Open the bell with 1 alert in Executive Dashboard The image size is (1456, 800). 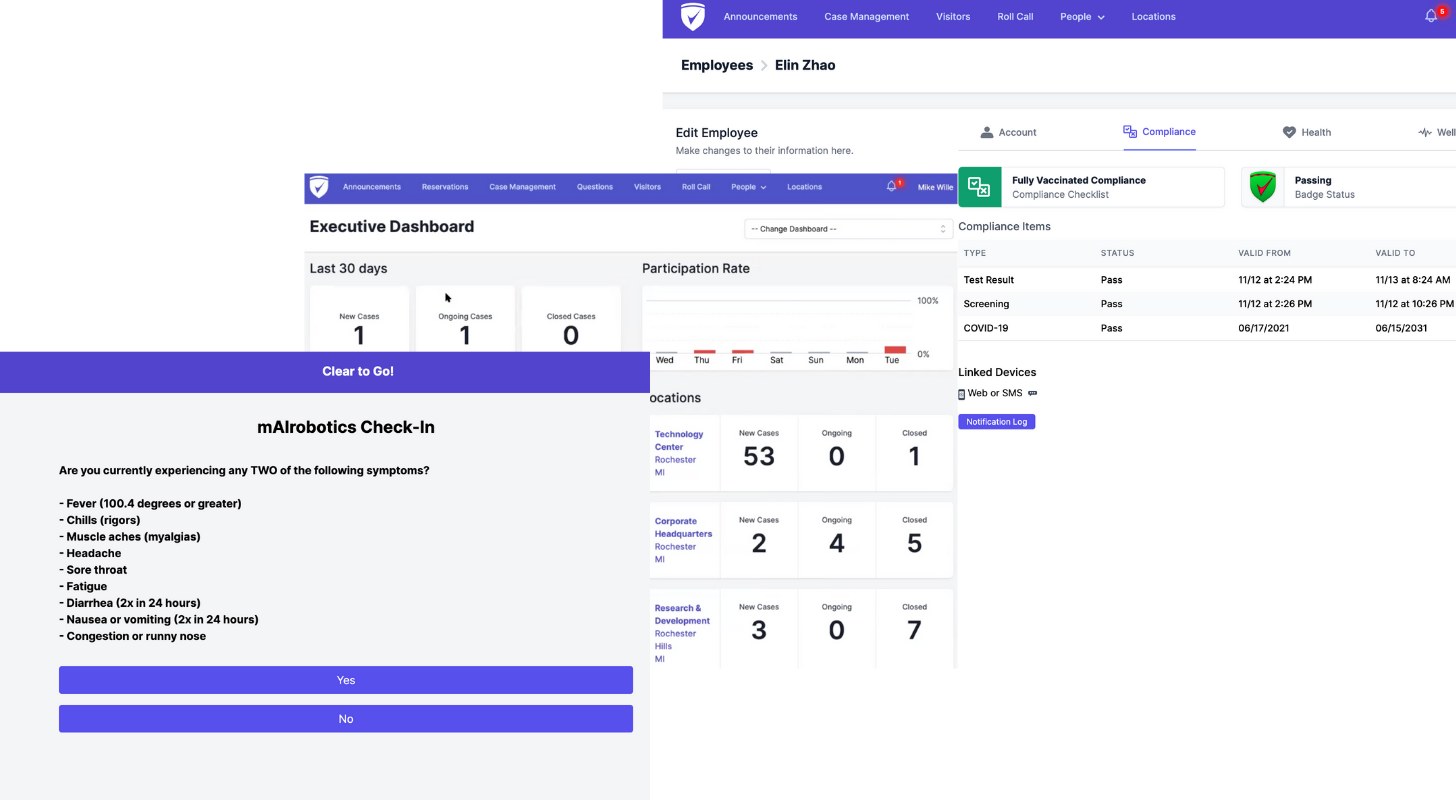(893, 186)
